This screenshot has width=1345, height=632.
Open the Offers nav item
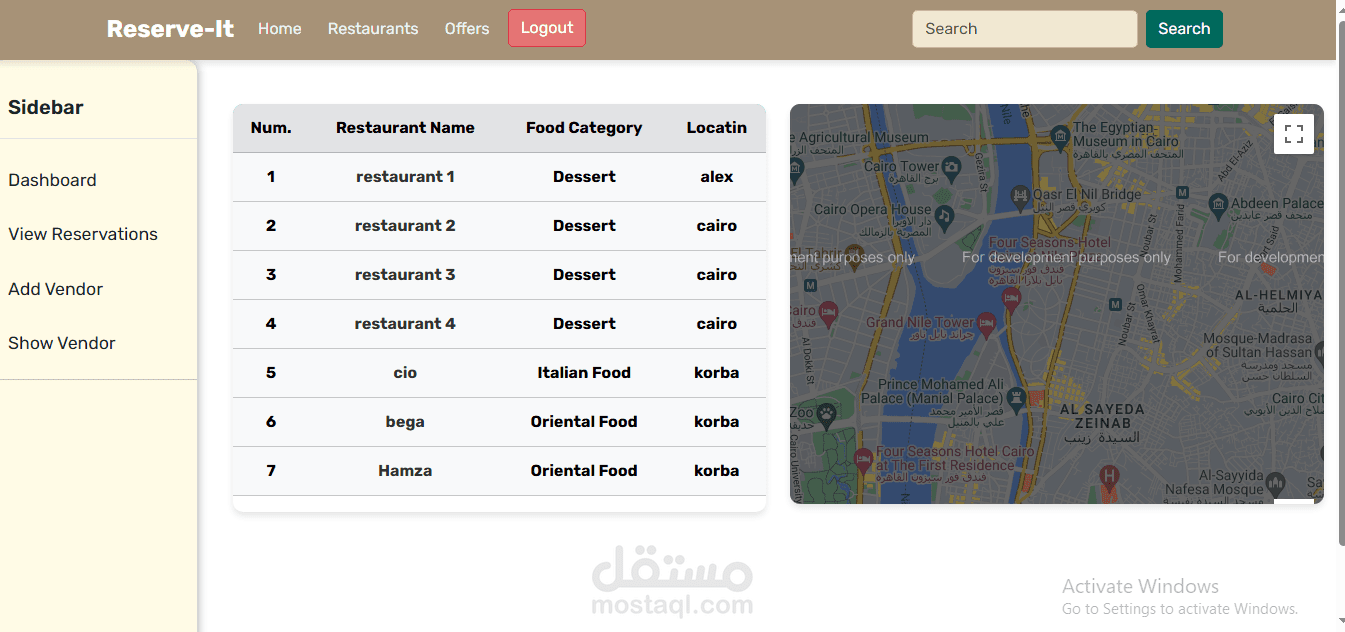tap(467, 29)
